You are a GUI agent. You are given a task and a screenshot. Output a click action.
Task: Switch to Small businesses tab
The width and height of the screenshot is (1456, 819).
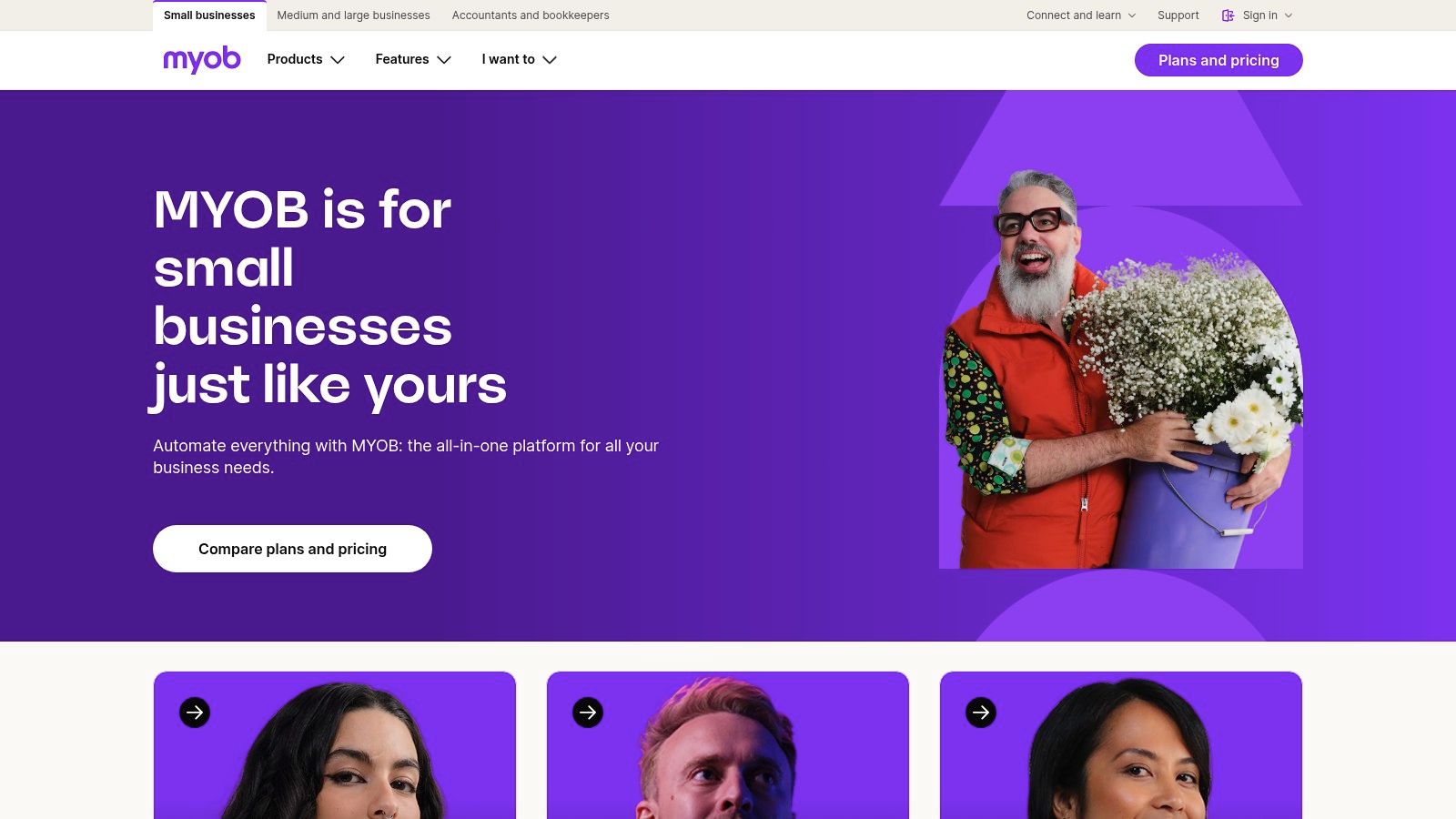point(209,15)
